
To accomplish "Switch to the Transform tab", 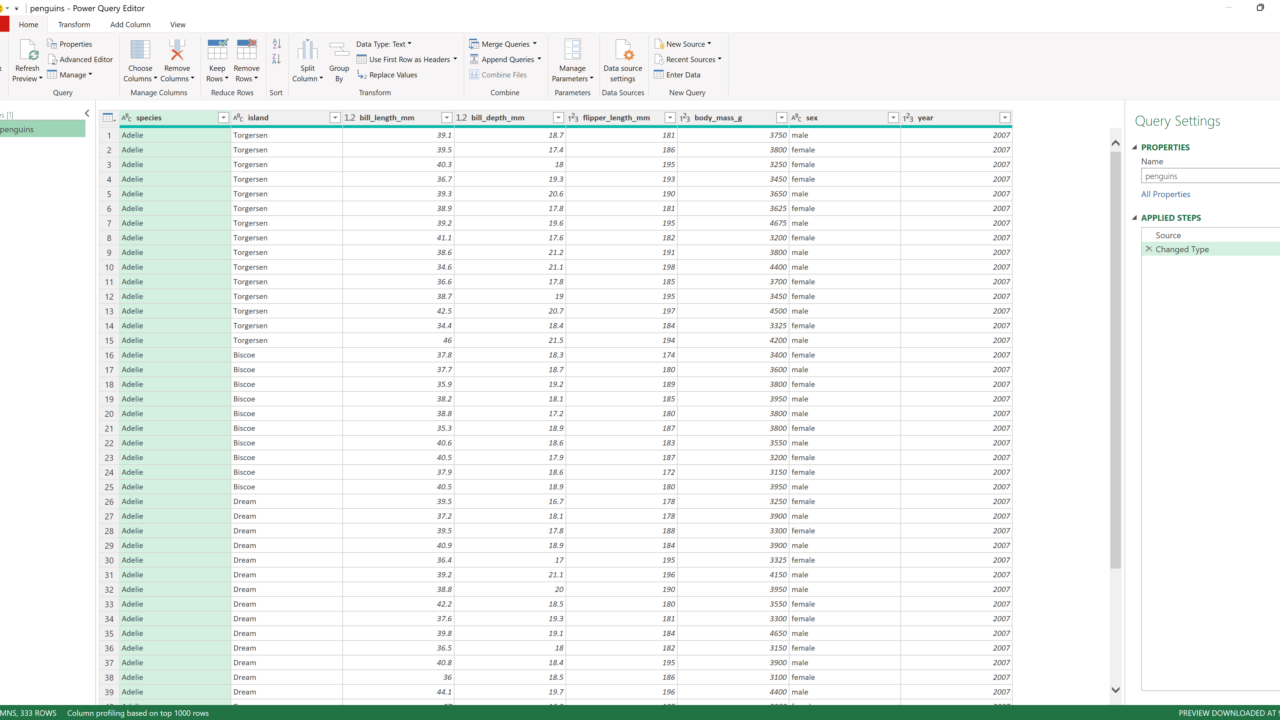I will 73,24.
